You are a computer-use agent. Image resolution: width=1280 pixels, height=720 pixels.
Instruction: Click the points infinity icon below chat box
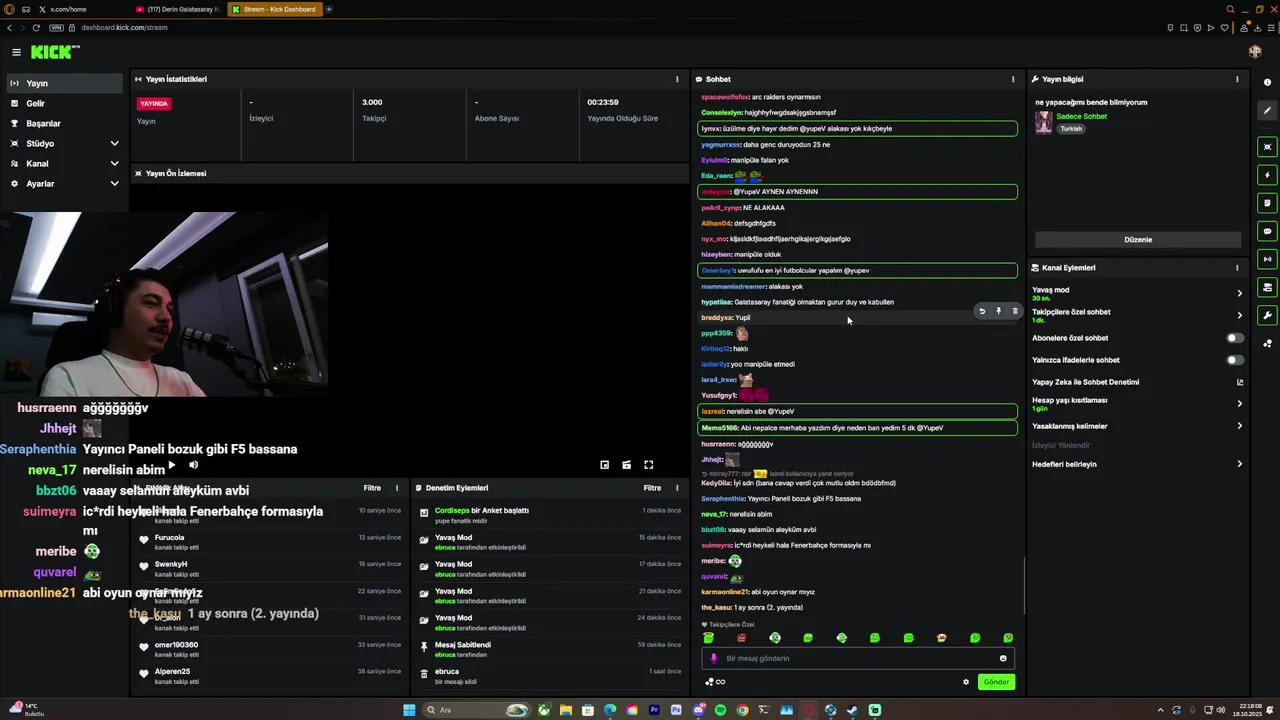tap(715, 682)
